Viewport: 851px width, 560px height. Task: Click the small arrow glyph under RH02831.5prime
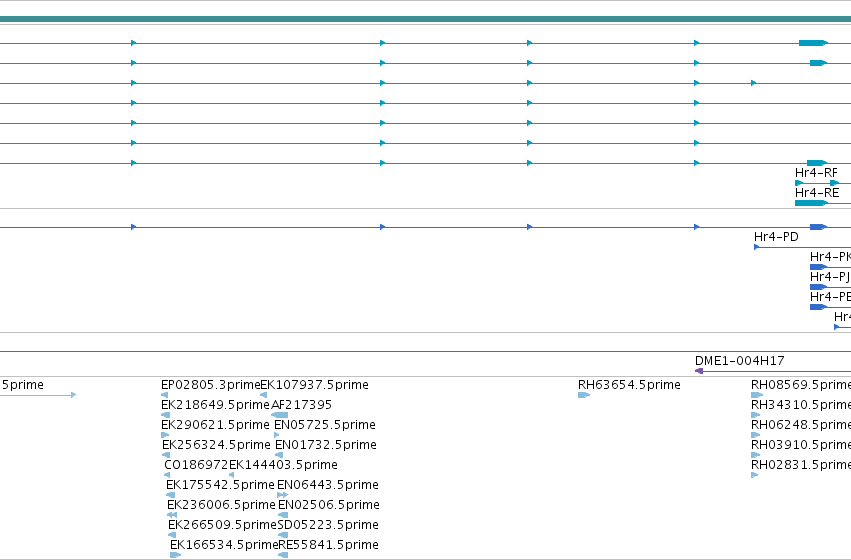pyautogui.click(x=754, y=475)
